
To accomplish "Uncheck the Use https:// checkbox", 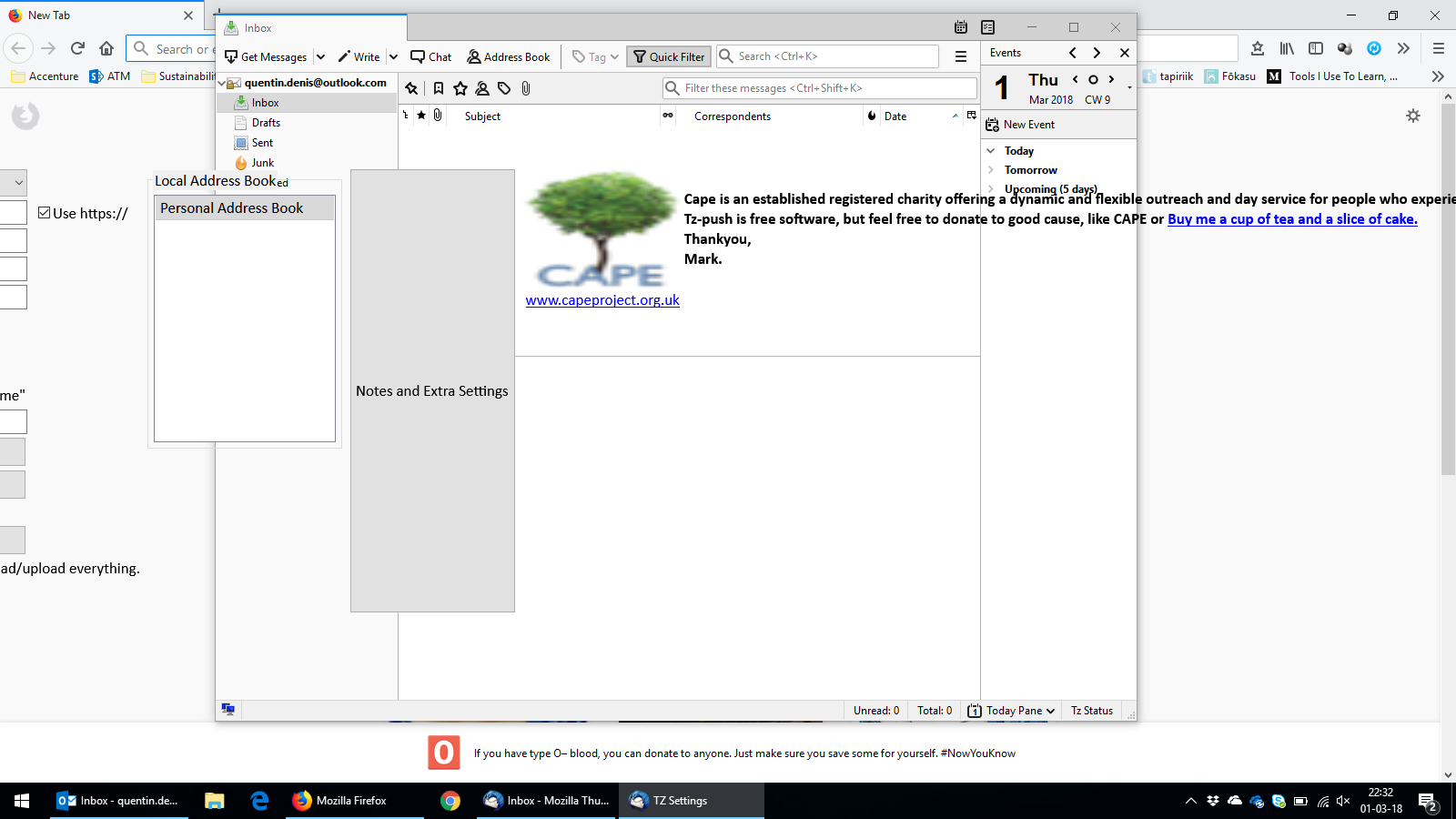I will point(44,213).
